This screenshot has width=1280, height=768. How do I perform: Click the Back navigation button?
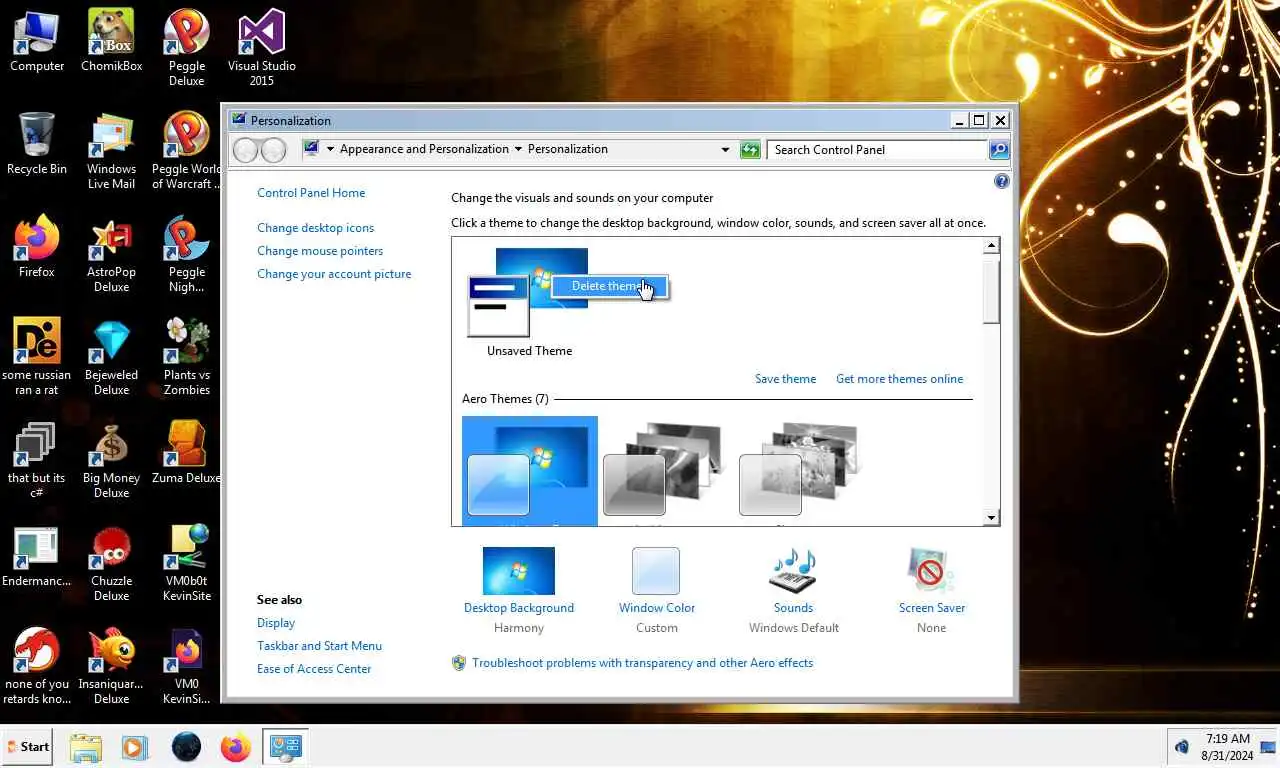[x=246, y=150]
